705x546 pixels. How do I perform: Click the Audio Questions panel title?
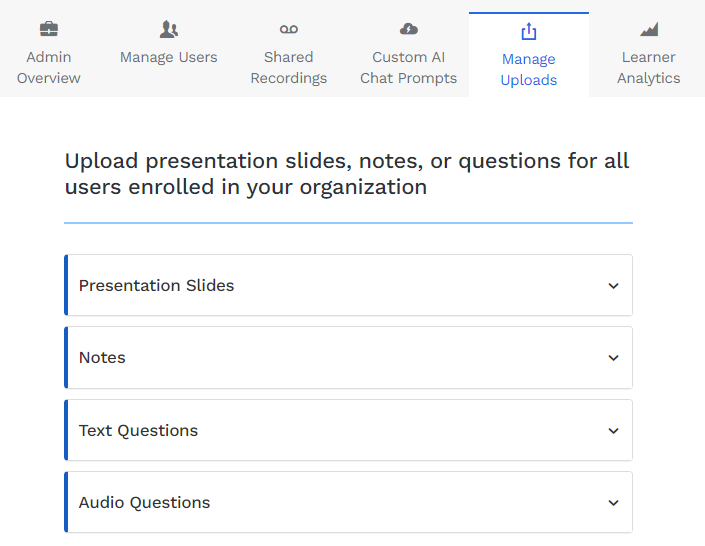tap(144, 502)
